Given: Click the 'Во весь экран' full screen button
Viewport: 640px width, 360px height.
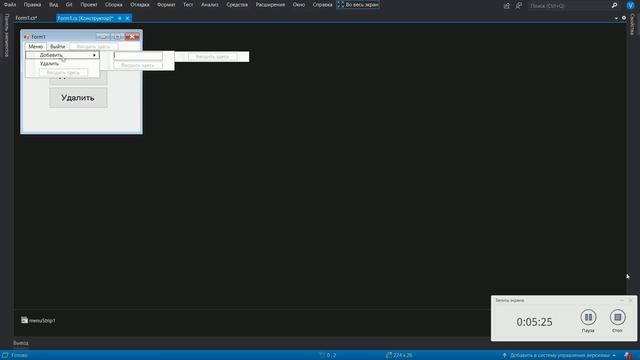Looking at the screenshot, I should coord(358,5).
